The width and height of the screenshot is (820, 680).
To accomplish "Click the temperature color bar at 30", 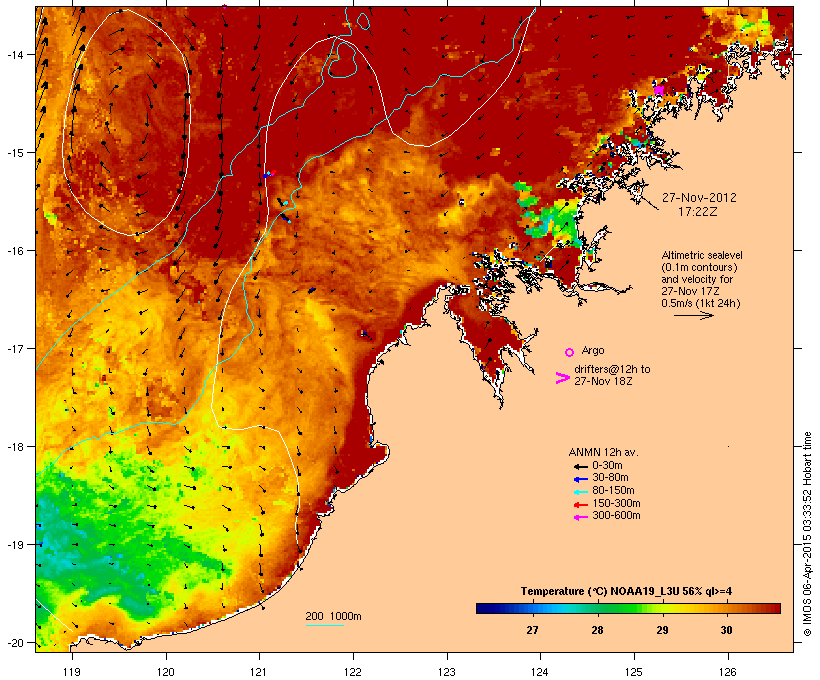I will tap(726, 608).
